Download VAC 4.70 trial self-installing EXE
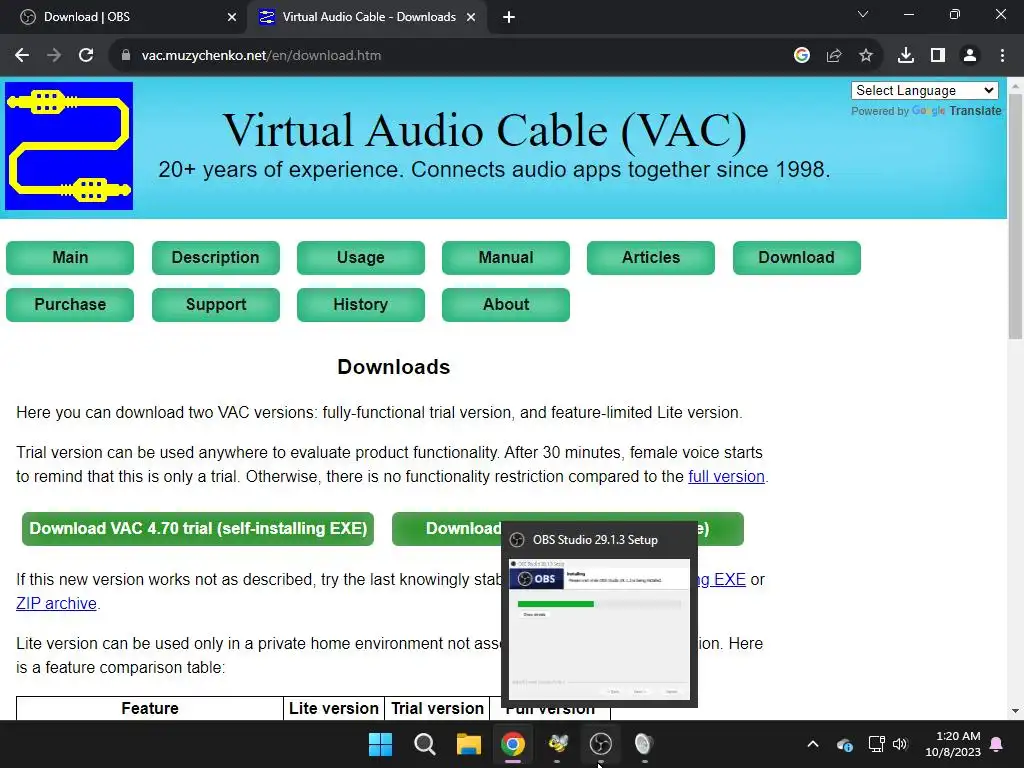Image resolution: width=1024 pixels, height=768 pixels. (x=198, y=528)
